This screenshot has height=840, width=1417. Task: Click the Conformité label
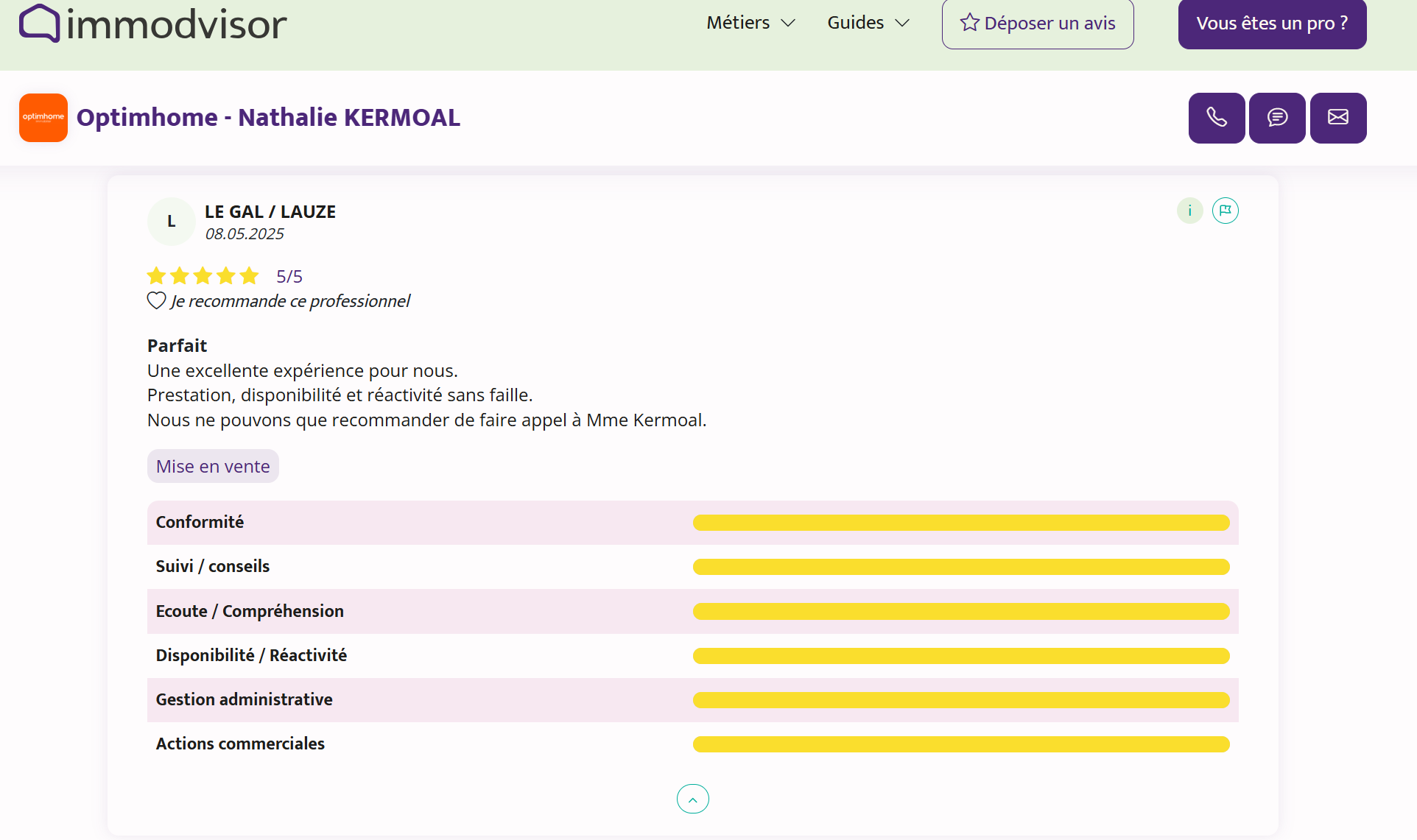[200, 522]
